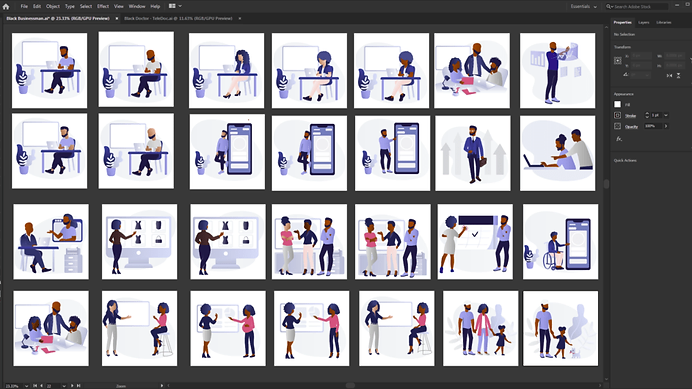Open the stroke weight dropdown
The height and width of the screenshot is (389, 692).
click(x=666, y=115)
